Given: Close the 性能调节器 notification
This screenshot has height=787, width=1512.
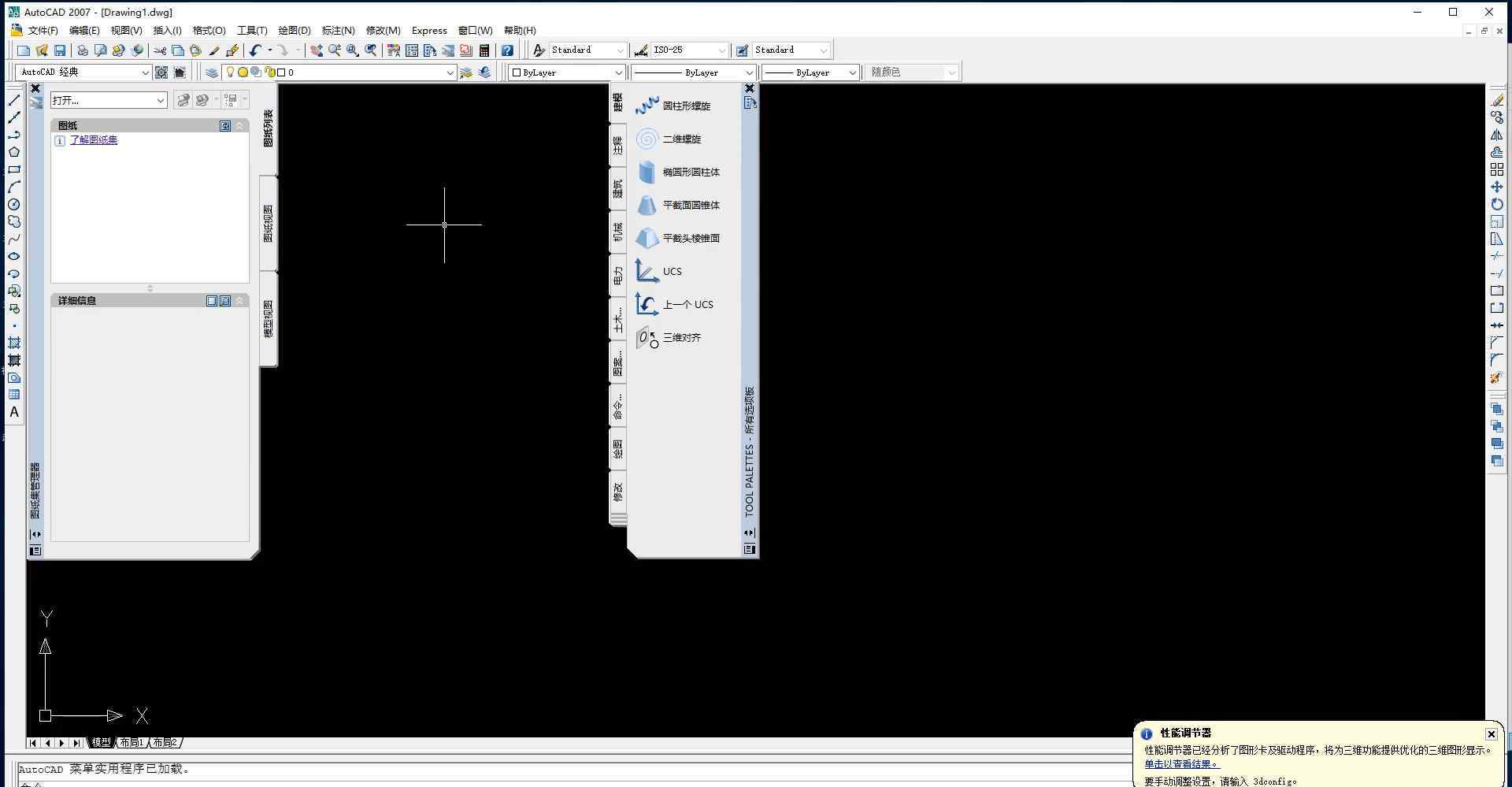Looking at the screenshot, I should [x=1491, y=734].
